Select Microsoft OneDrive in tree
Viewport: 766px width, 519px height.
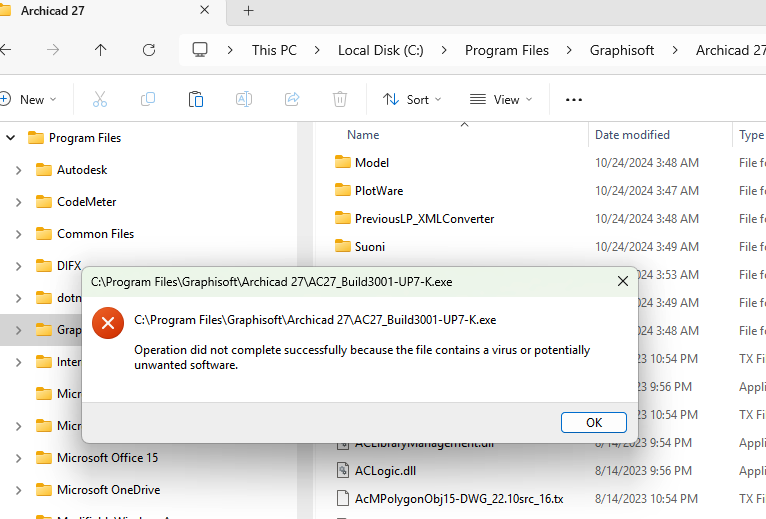point(108,490)
